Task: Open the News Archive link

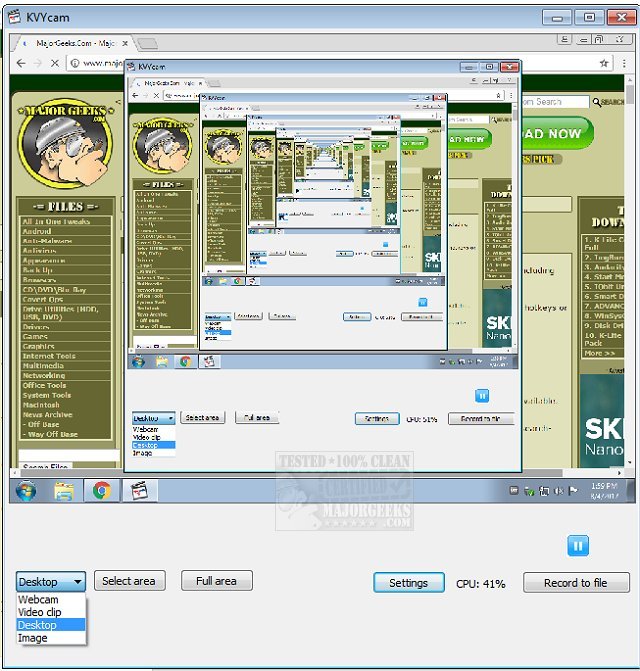Action: (x=47, y=415)
